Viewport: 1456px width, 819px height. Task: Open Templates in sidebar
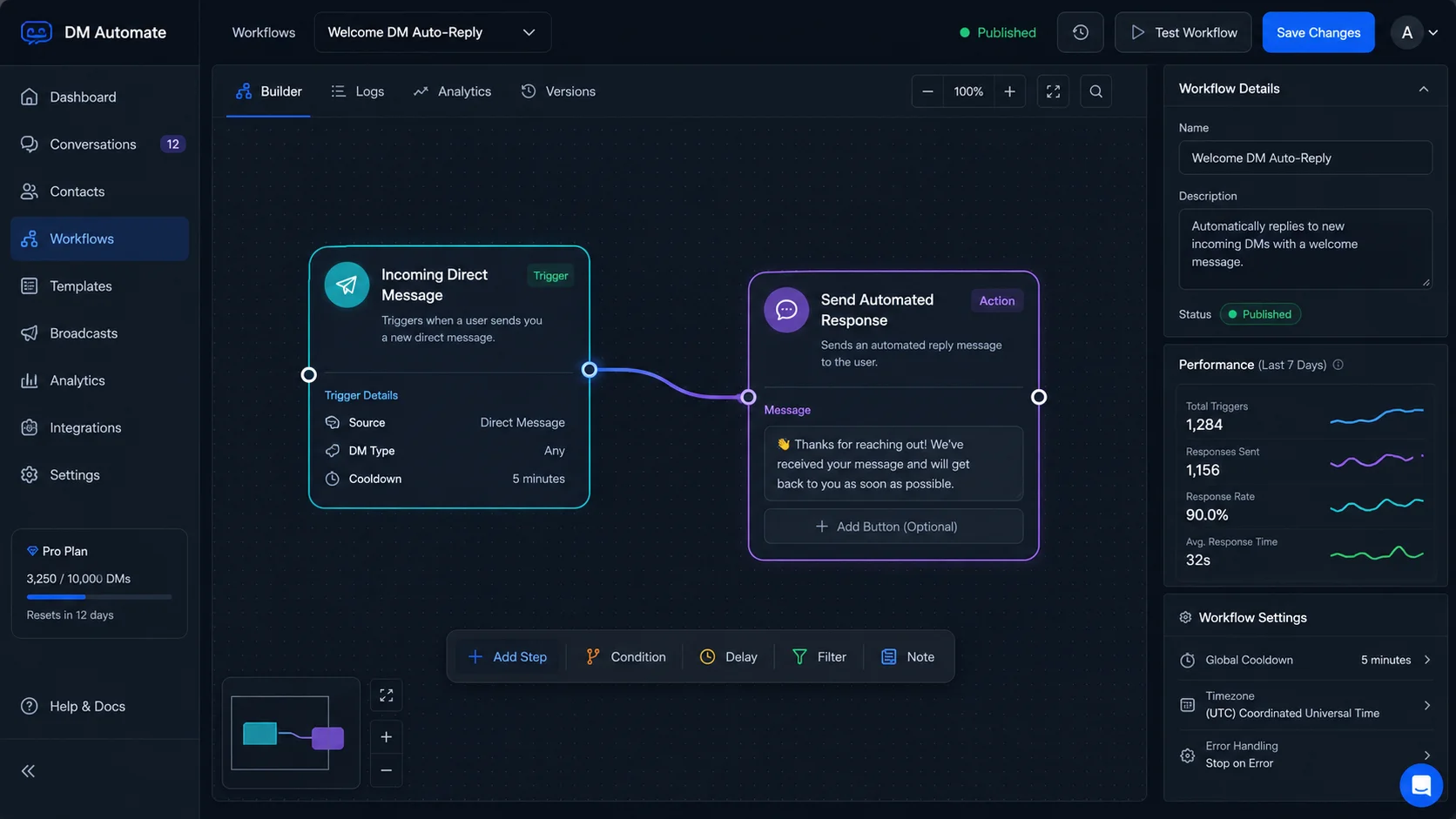(x=99, y=286)
